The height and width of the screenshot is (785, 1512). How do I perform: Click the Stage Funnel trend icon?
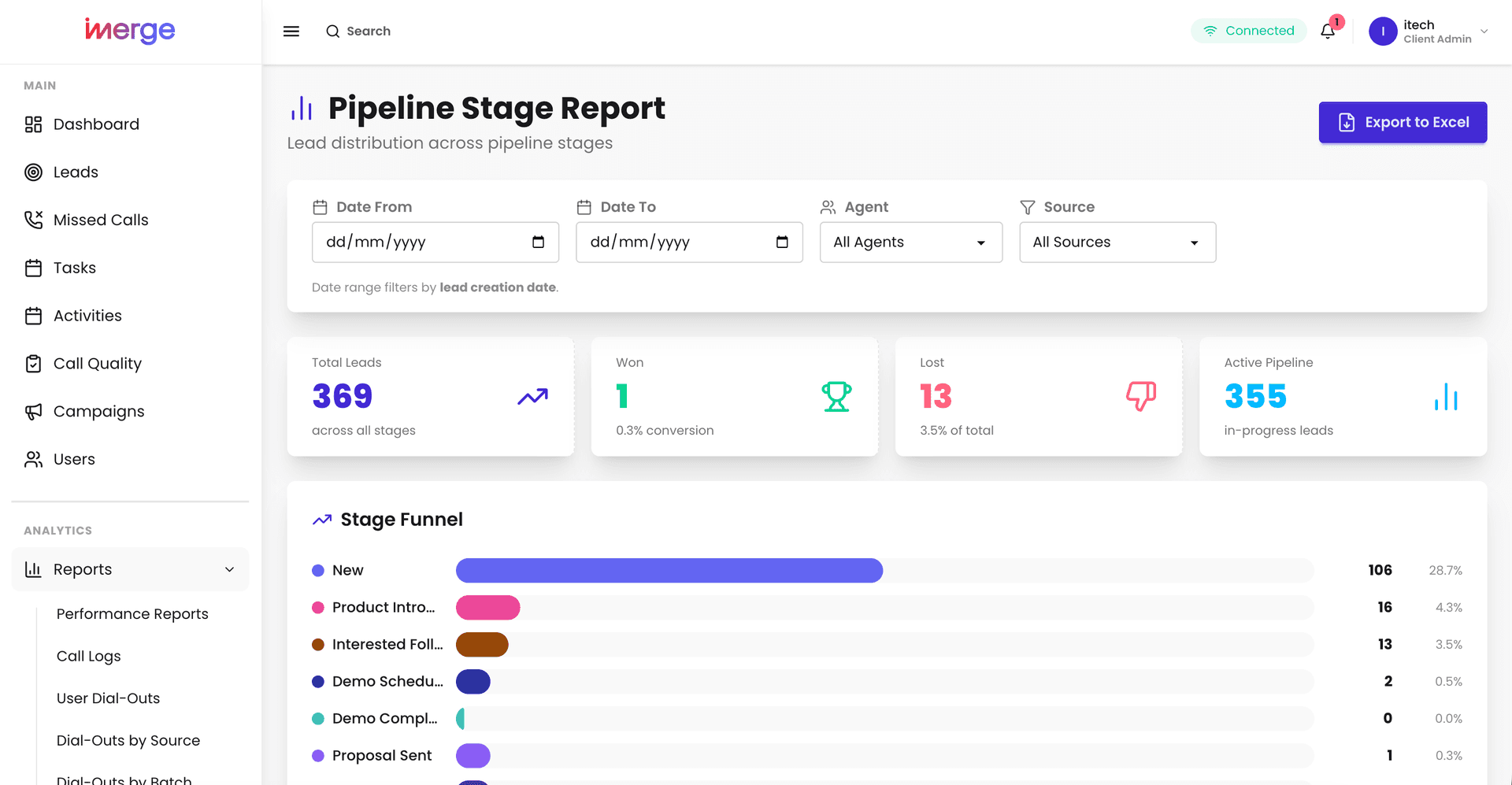coord(321,520)
